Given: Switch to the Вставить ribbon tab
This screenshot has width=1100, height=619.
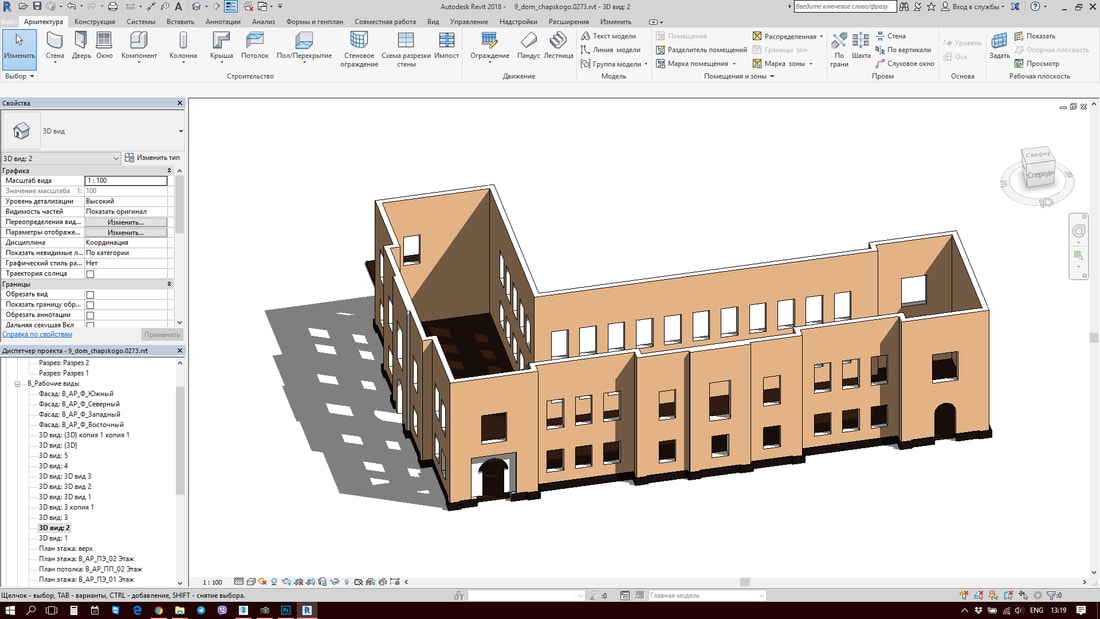Looking at the screenshot, I should [181, 21].
